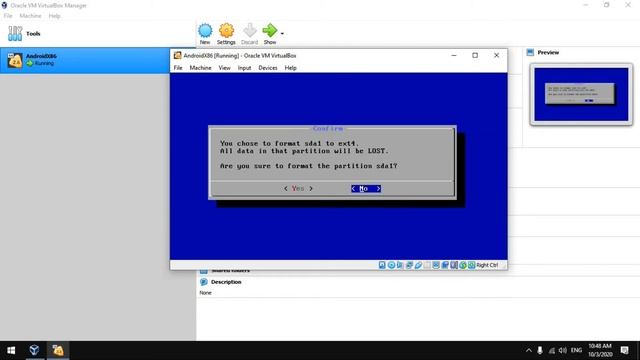Click the hard disk activity status icon

[x=382, y=265]
